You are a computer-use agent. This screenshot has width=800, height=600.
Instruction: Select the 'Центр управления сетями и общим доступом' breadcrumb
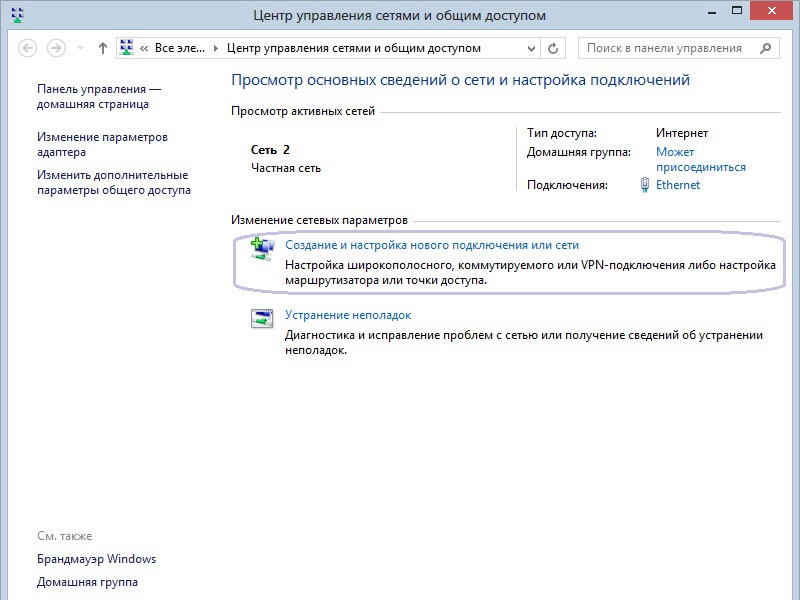tap(354, 48)
